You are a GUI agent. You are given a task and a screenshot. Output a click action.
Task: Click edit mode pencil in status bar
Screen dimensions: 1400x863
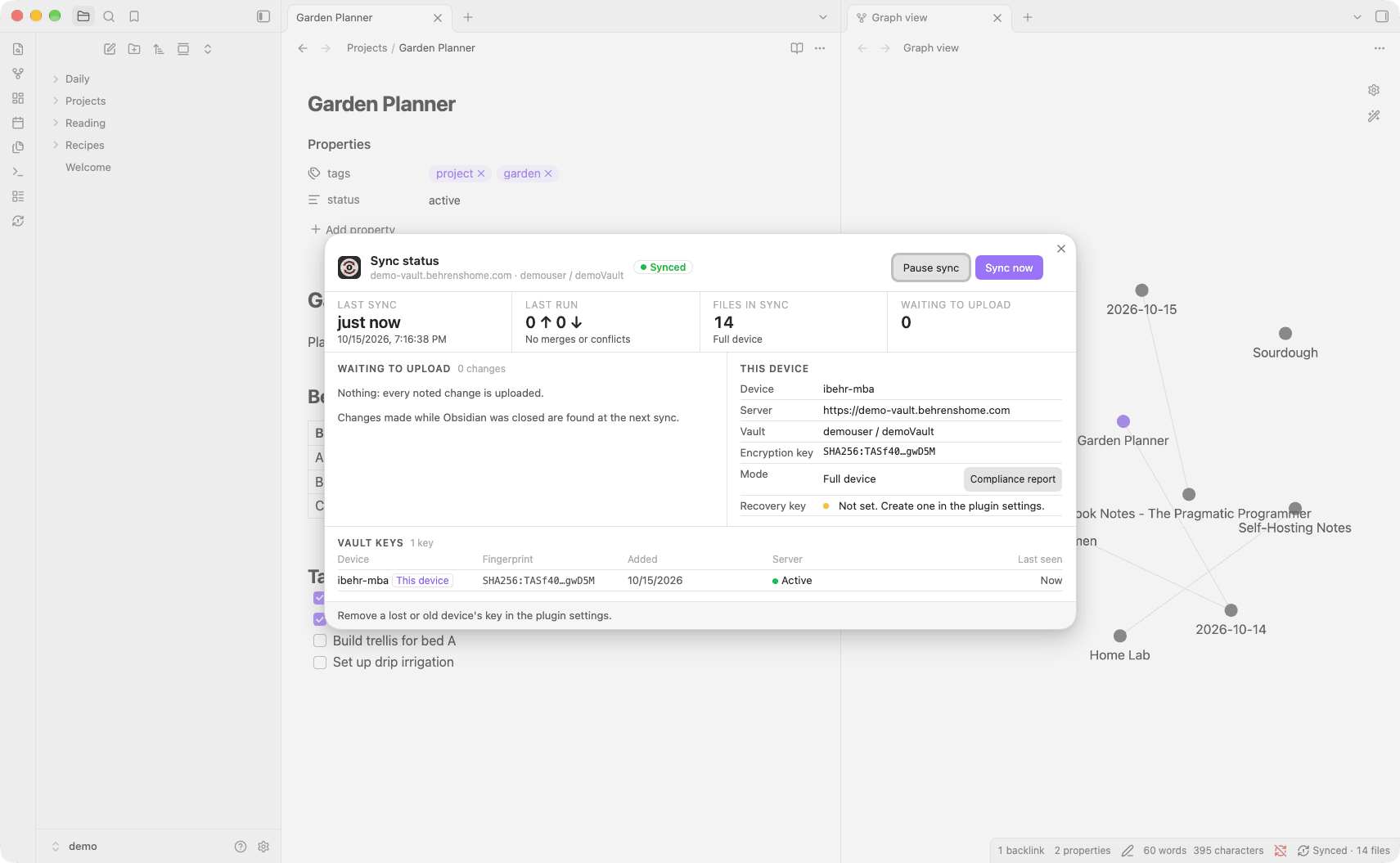click(1128, 851)
